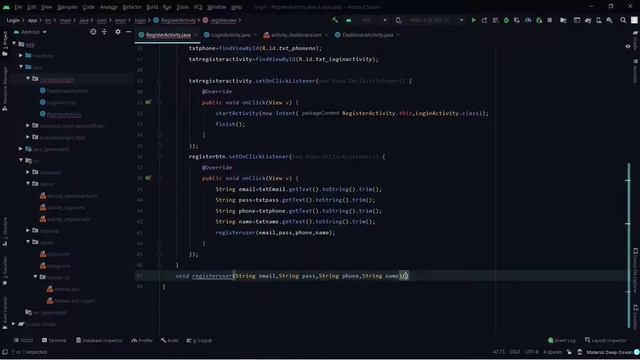Switch to the DashboardActivity.java tab
This screenshot has width=640, height=360.
pyautogui.click(x=367, y=35)
